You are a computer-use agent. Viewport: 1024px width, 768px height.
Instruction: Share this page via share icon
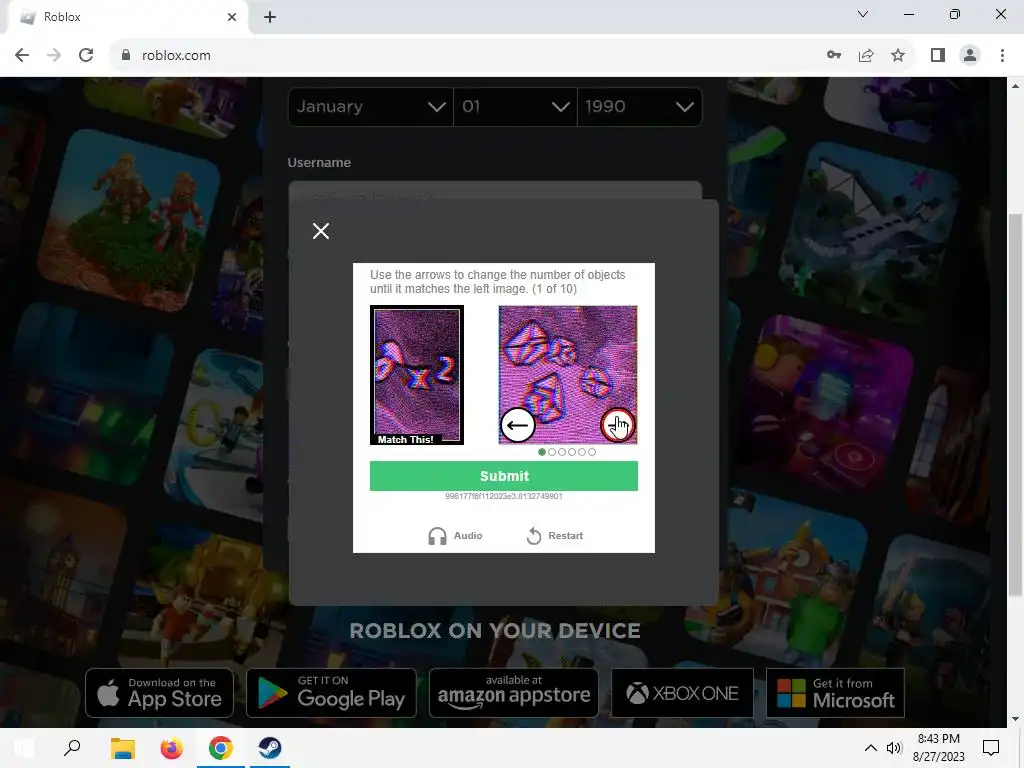point(866,56)
